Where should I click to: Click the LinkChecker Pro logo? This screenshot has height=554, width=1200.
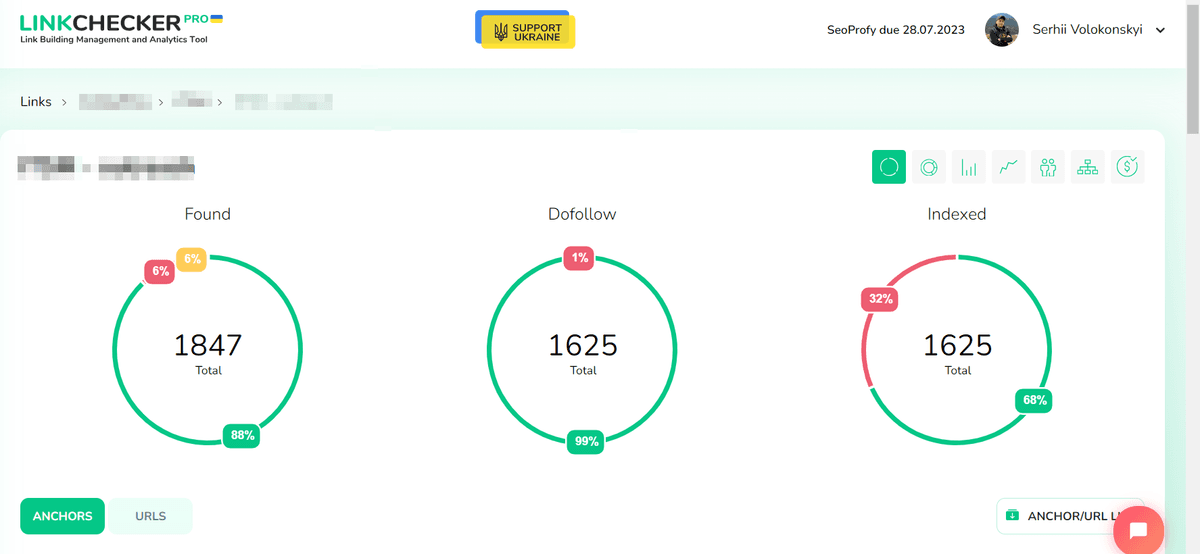point(121,28)
